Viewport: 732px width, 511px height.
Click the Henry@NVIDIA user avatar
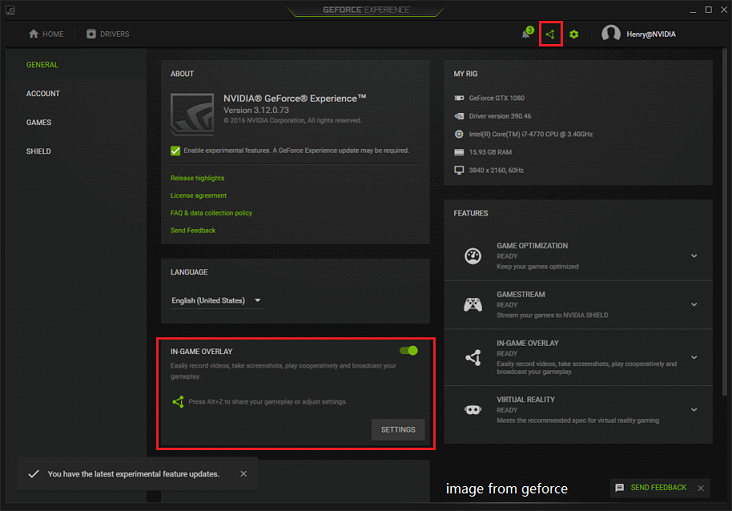click(611, 34)
